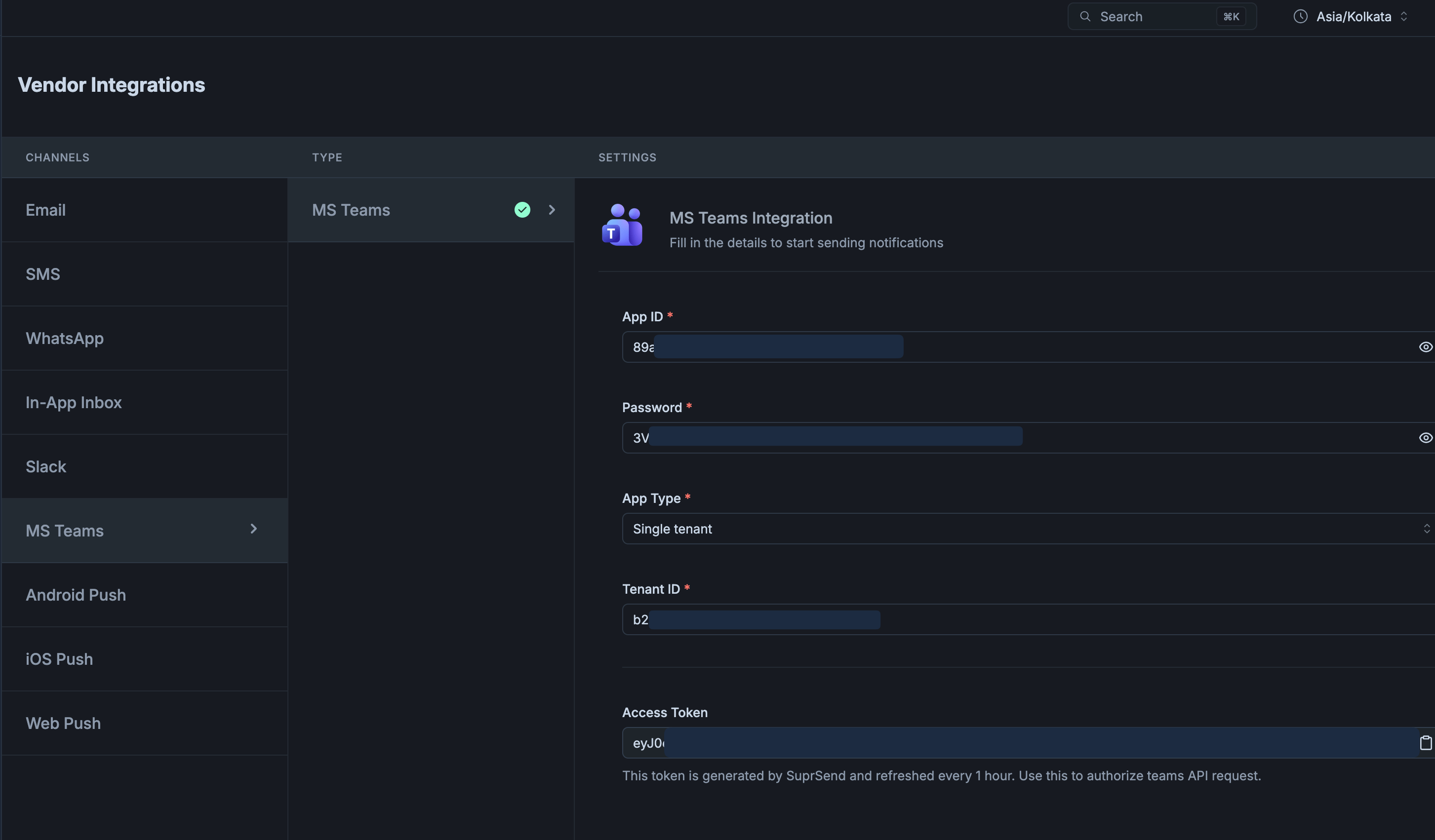Select the SMS channel

coord(145,274)
